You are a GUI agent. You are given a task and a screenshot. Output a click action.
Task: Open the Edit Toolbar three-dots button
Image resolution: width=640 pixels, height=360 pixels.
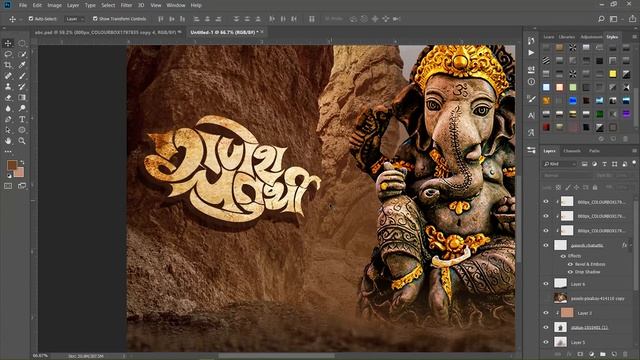[x=8, y=151]
